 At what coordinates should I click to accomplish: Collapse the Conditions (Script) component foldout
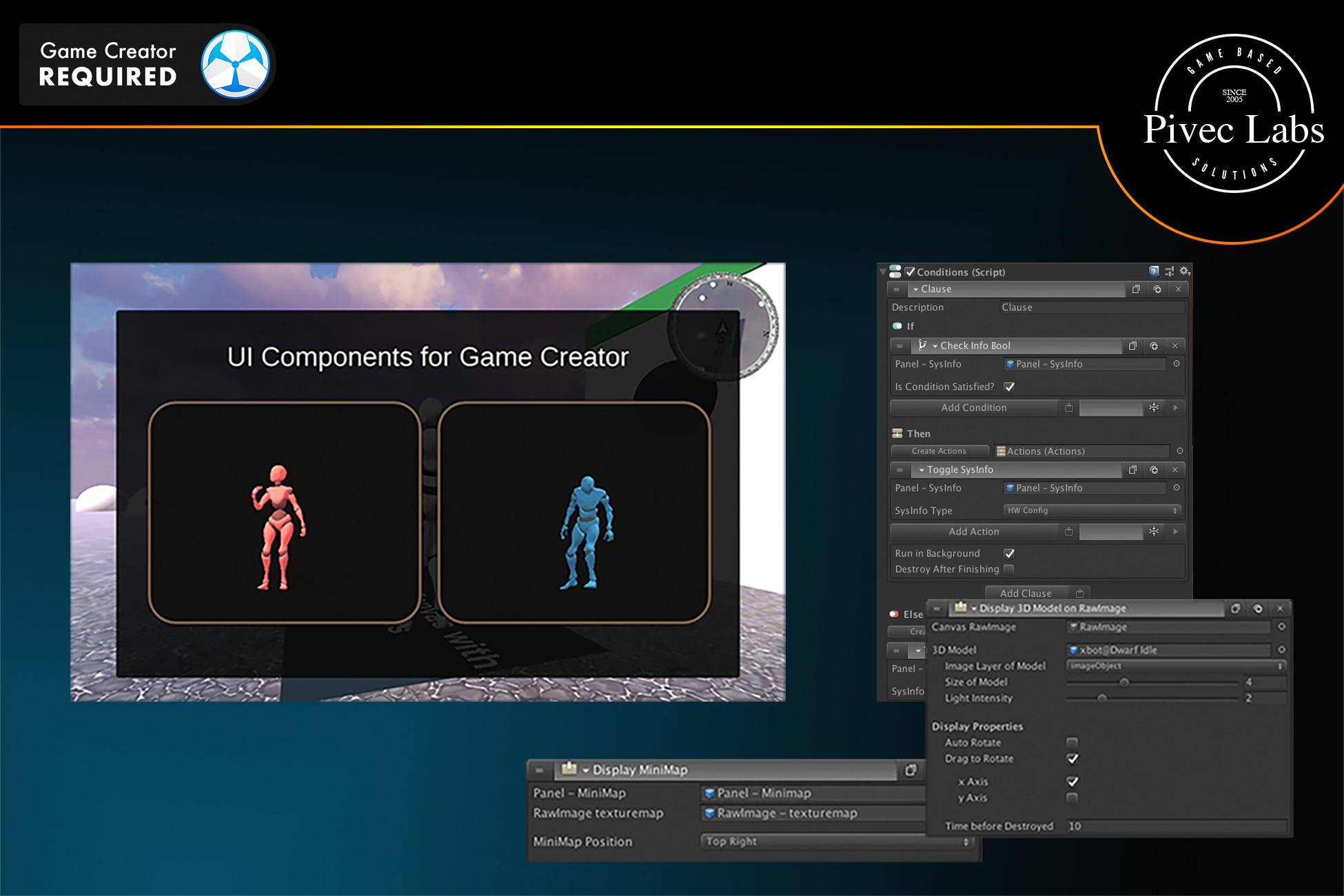tap(883, 272)
